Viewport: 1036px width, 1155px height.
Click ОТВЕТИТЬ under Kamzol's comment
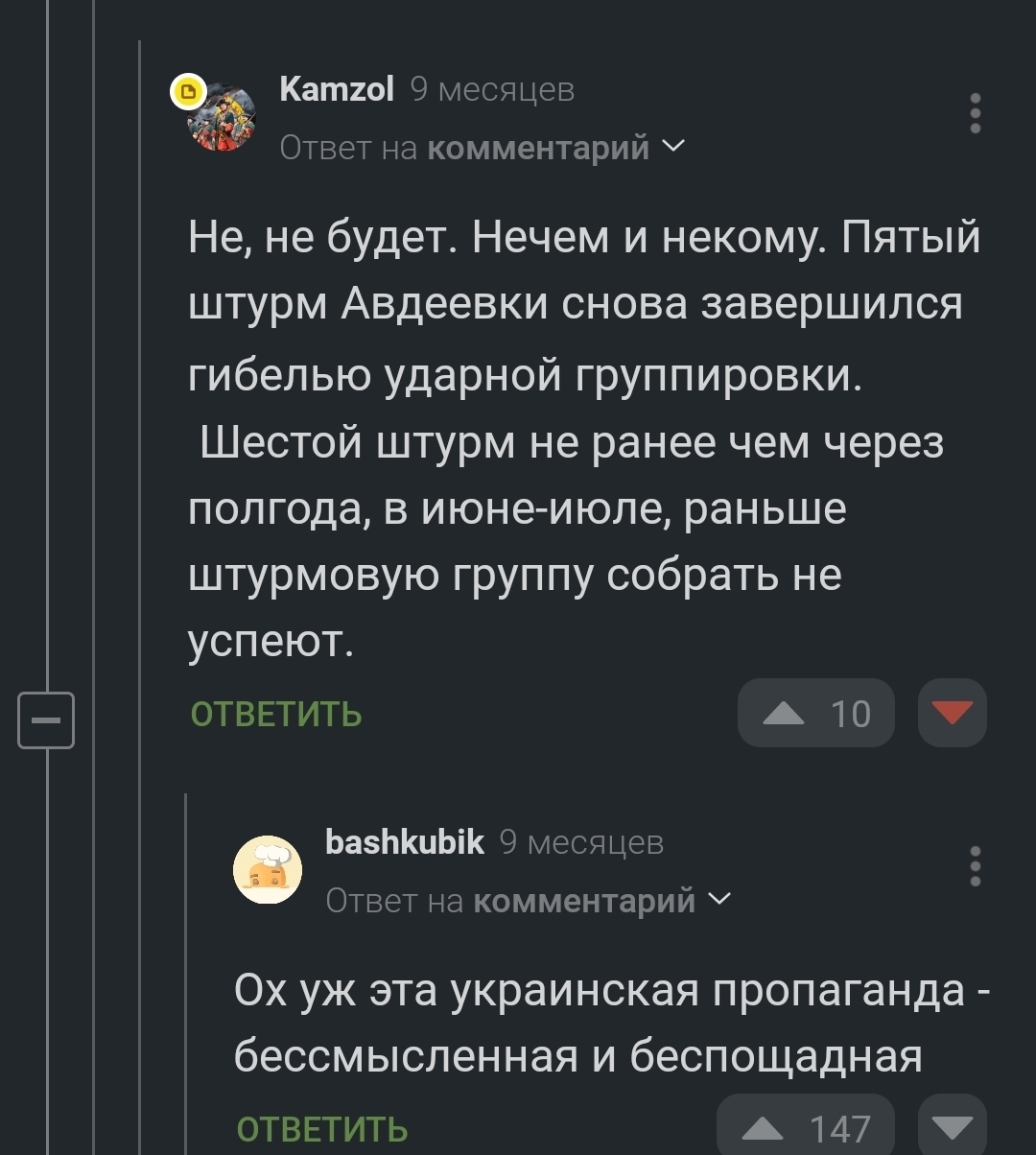click(x=276, y=715)
